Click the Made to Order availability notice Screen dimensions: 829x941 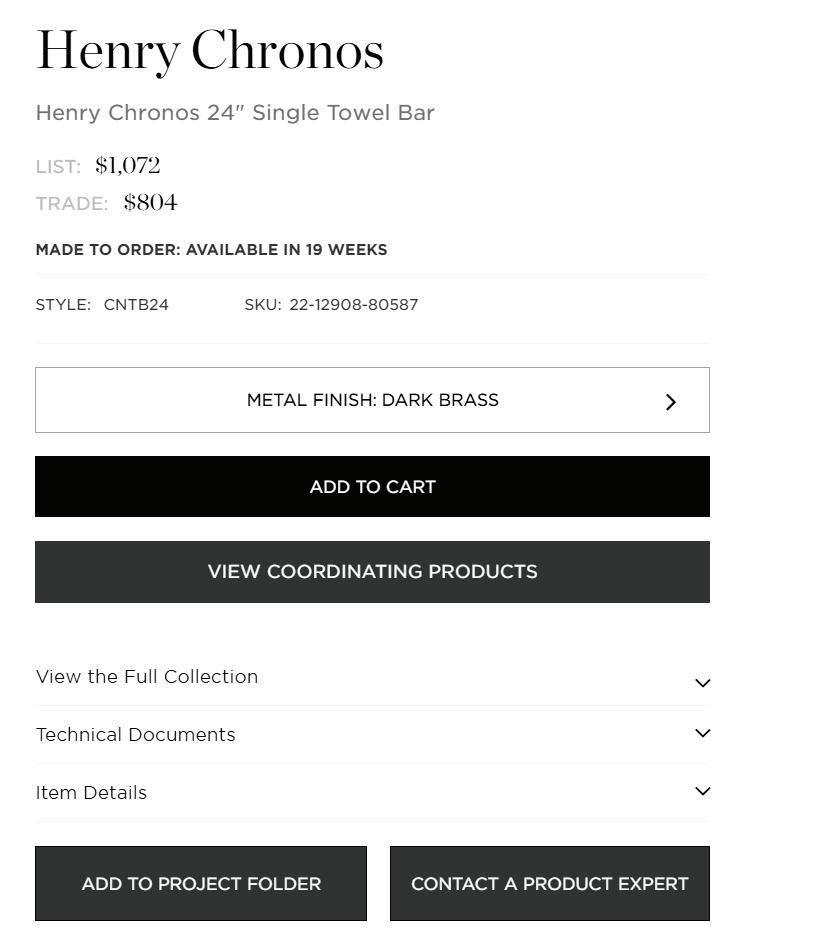[x=211, y=250]
